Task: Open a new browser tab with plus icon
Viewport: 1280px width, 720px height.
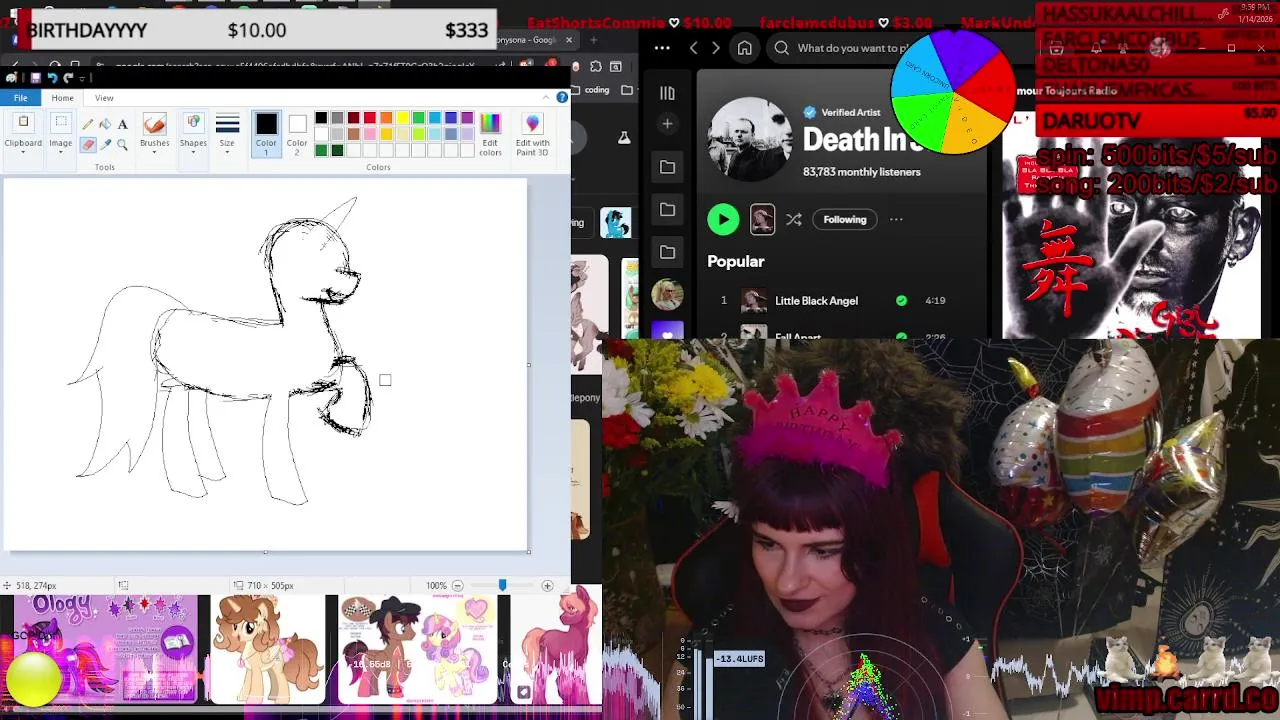Action: coord(593,40)
